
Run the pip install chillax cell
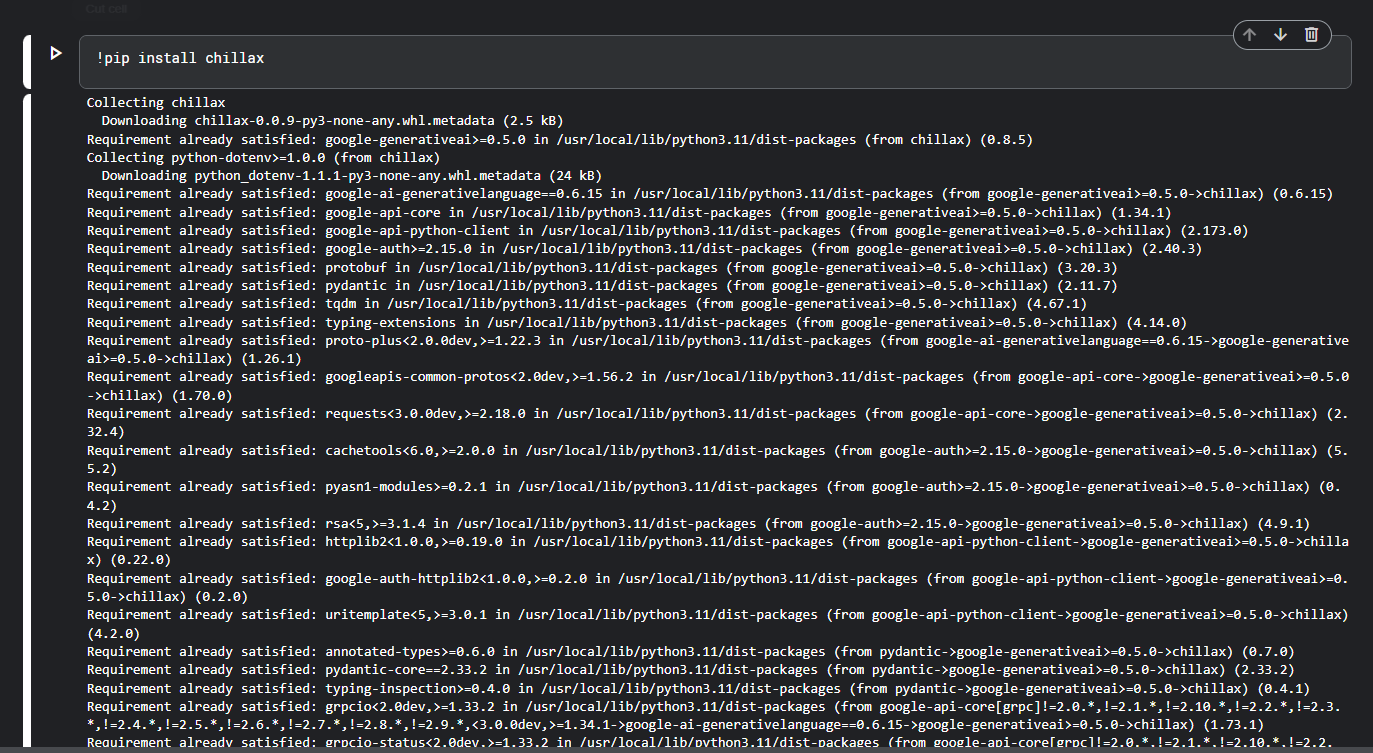56,53
